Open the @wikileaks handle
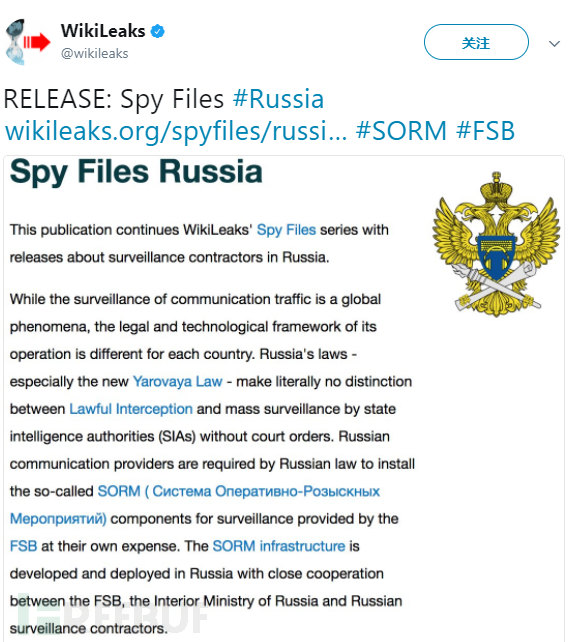 pos(95,54)
